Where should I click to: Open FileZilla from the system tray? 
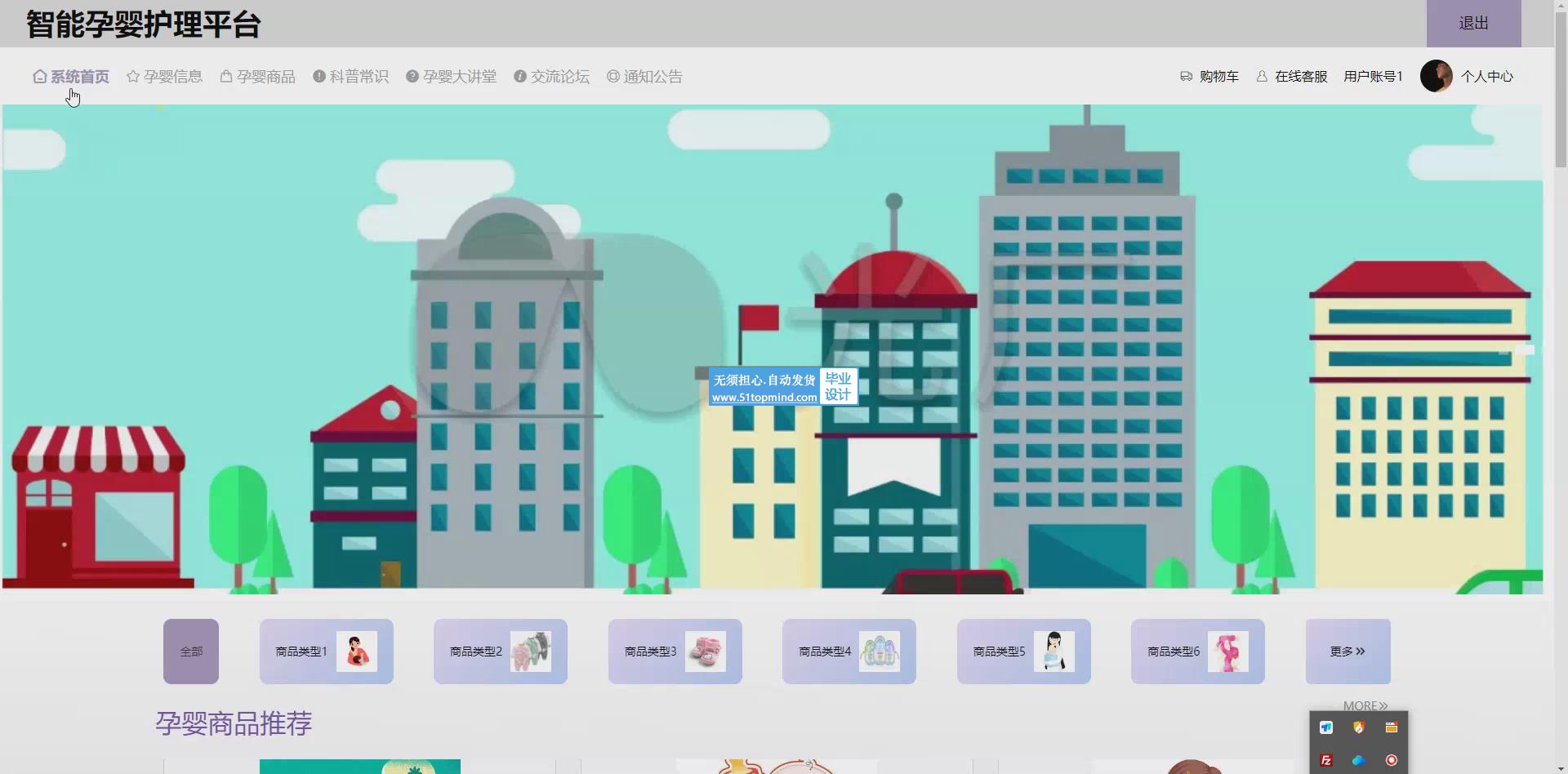(1326, 760)
